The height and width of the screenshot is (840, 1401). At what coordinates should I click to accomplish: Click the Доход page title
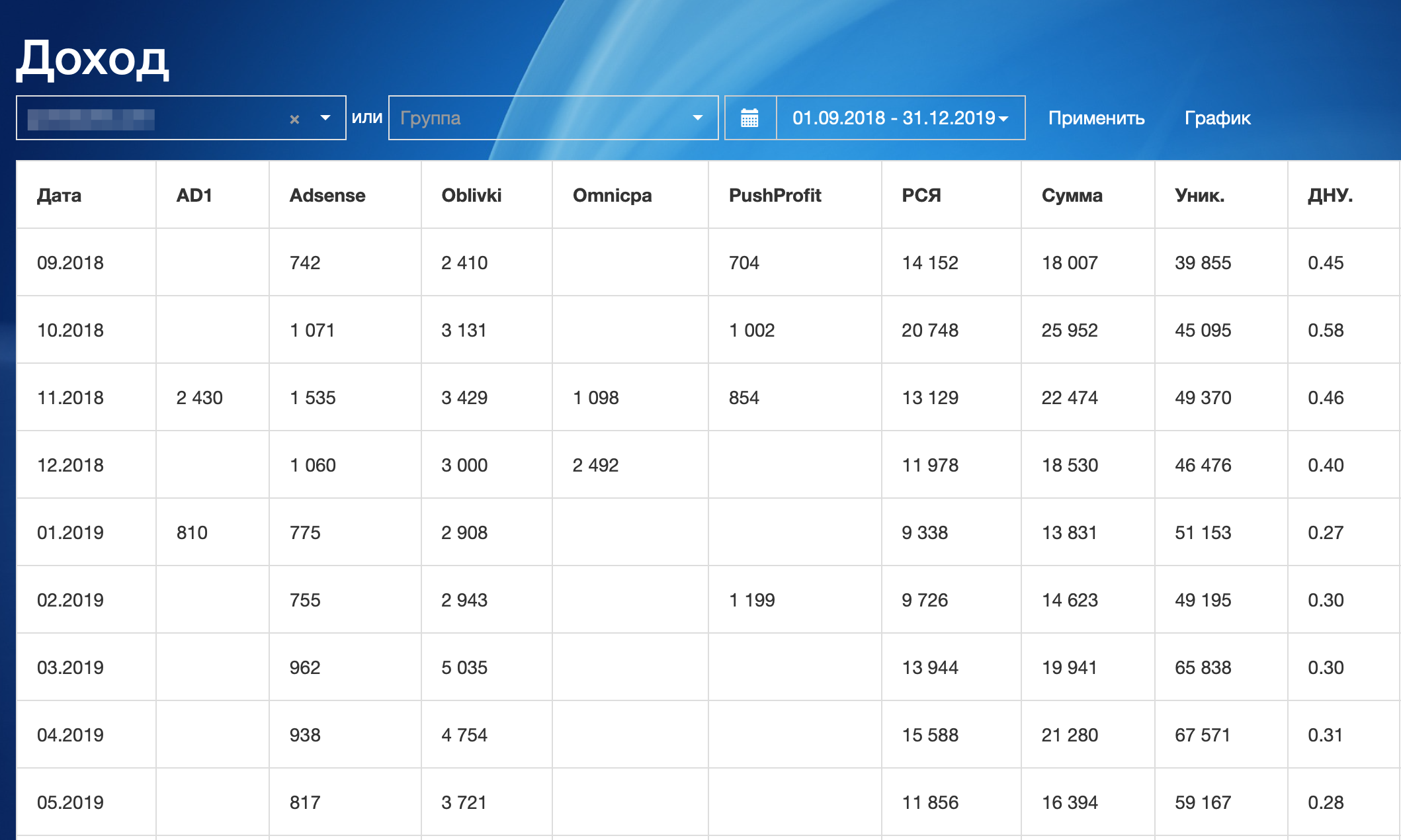click(x=93, y=60)
